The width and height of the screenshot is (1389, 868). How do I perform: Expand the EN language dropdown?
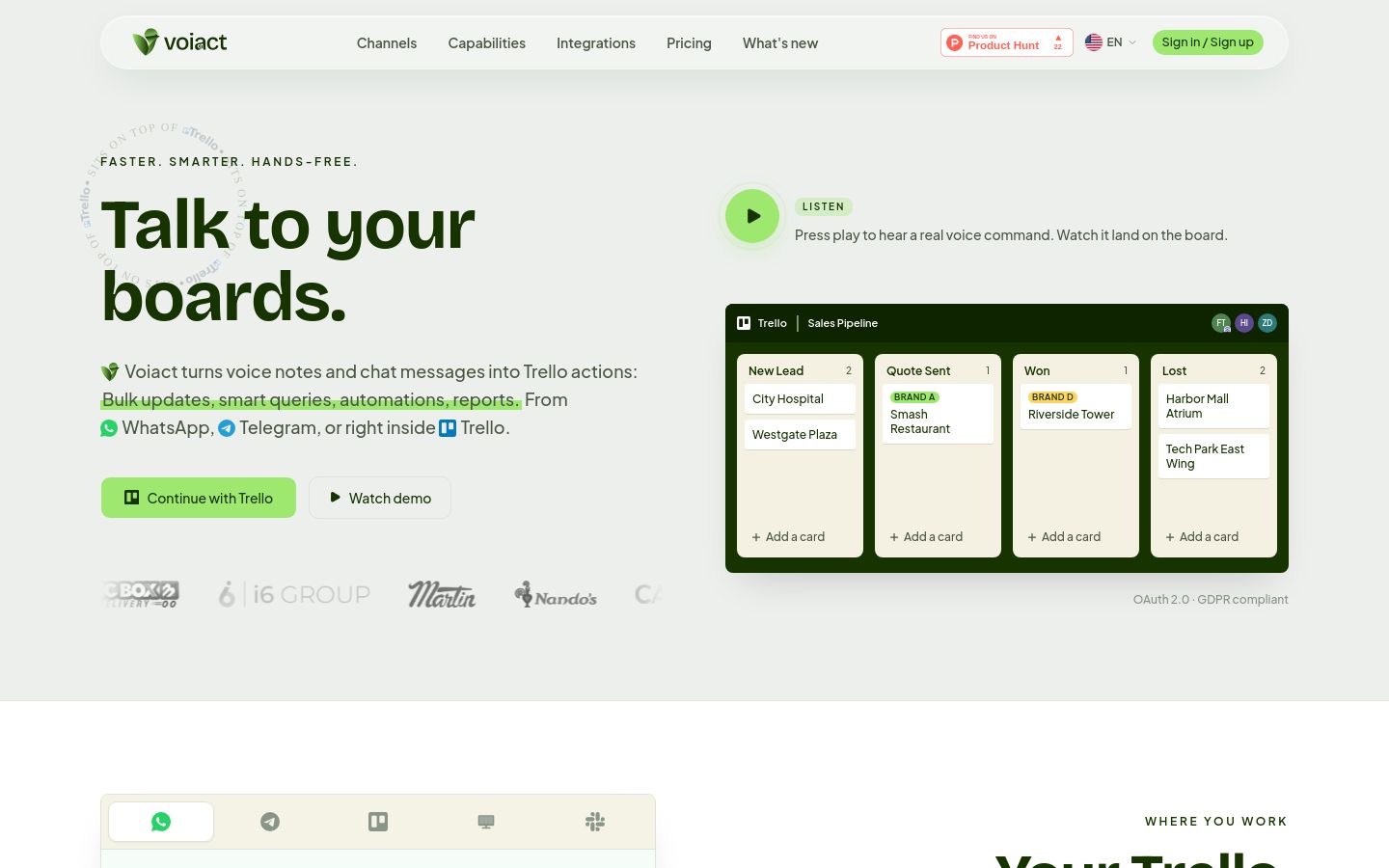pyautogui.click(x=1110, y=42)
